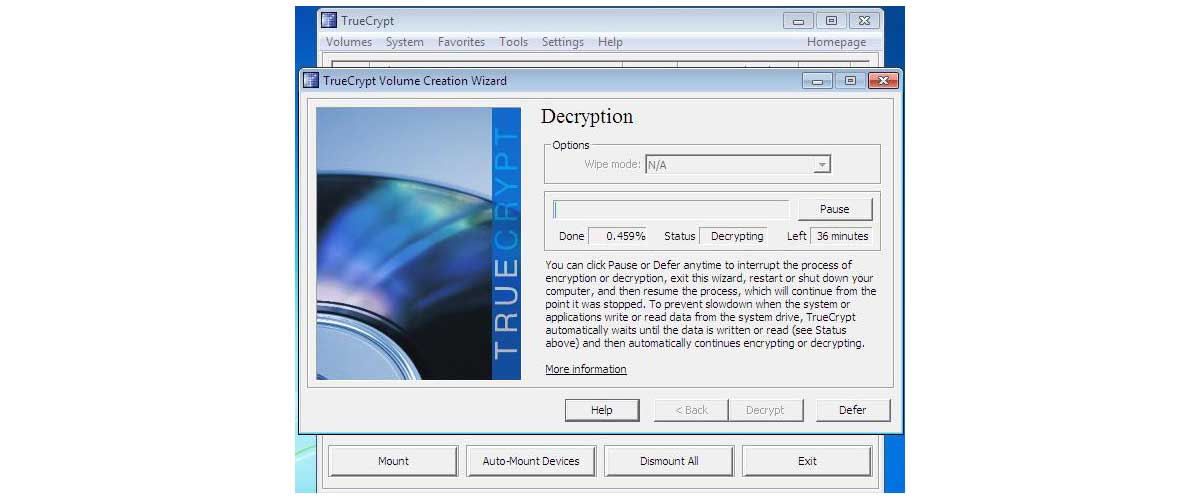Click Auto-Mount Devices button

[x=531, y=461]
